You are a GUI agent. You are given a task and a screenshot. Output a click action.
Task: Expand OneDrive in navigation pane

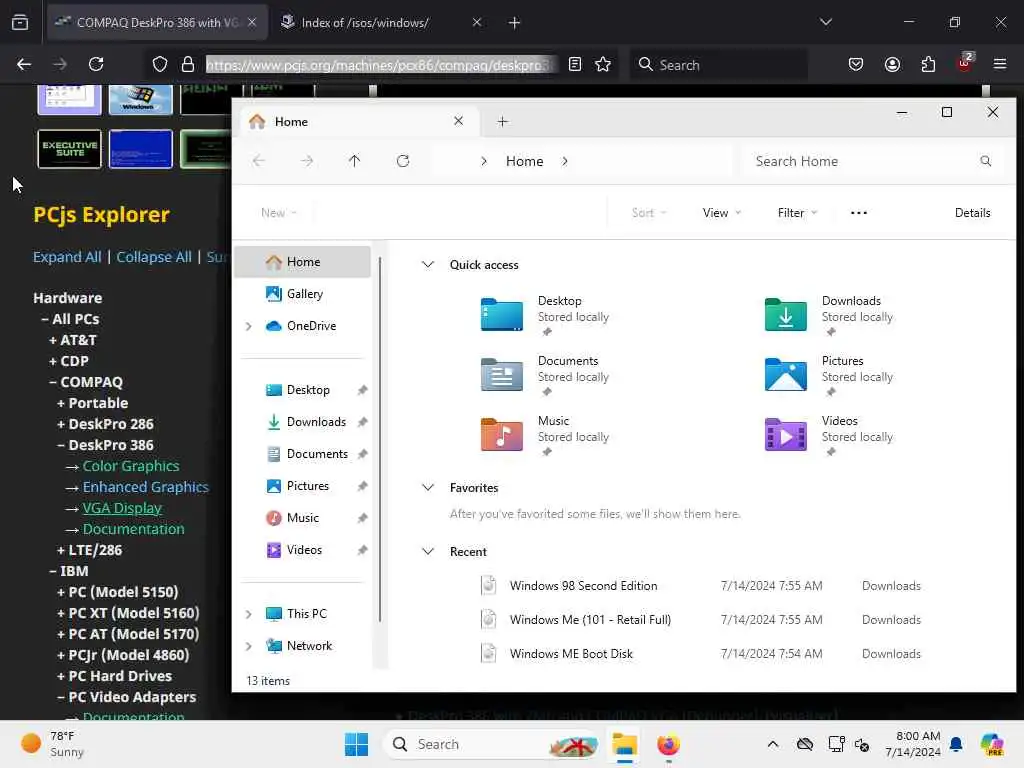pos(249,326)
